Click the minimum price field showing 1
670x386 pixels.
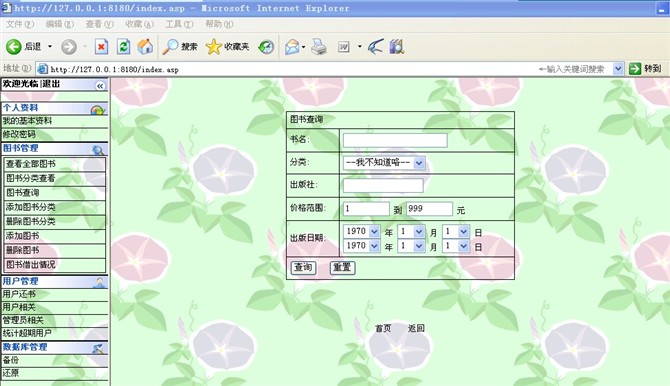click(366, 209)
